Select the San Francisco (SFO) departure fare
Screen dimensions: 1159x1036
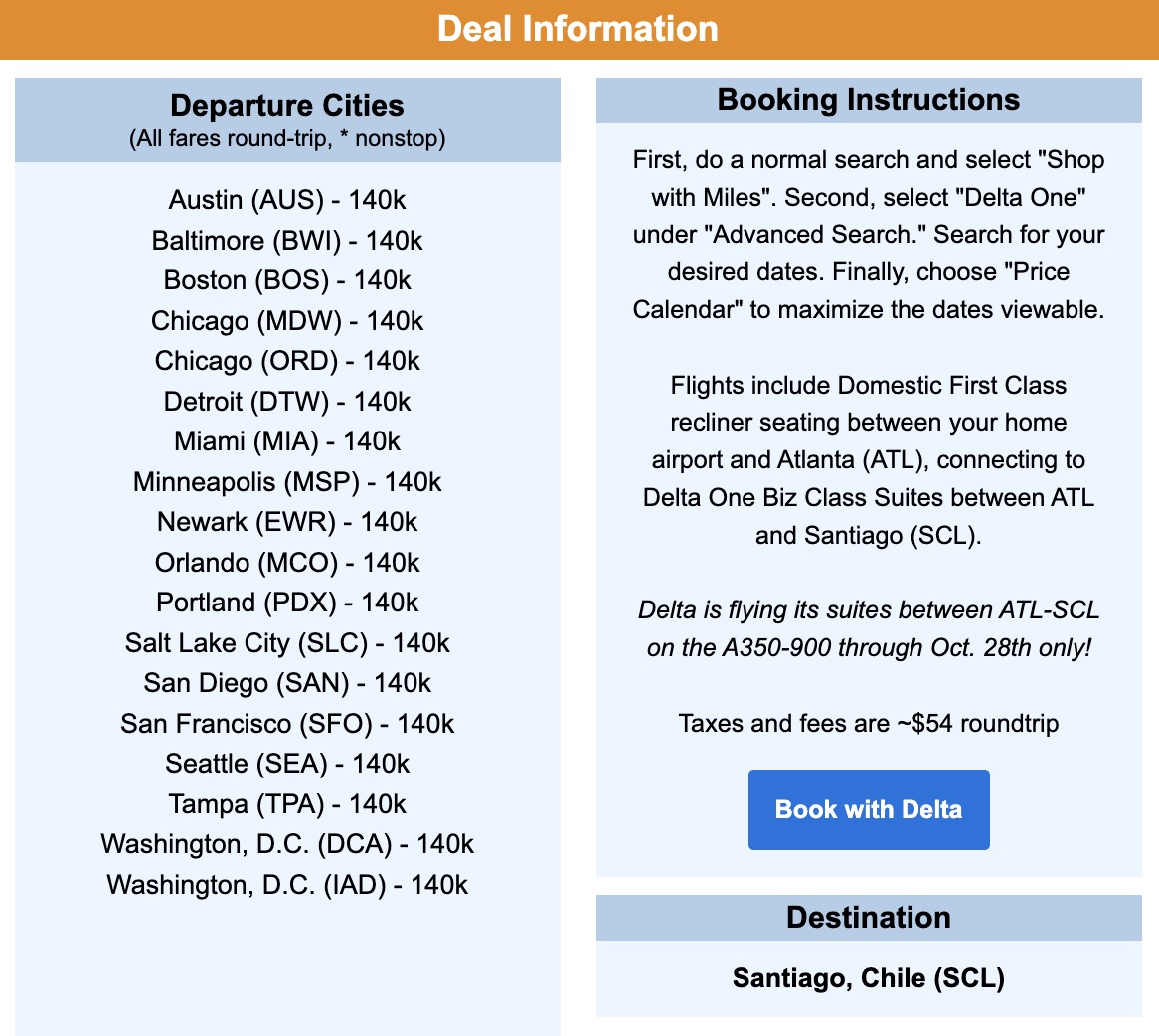pos(287,723)
